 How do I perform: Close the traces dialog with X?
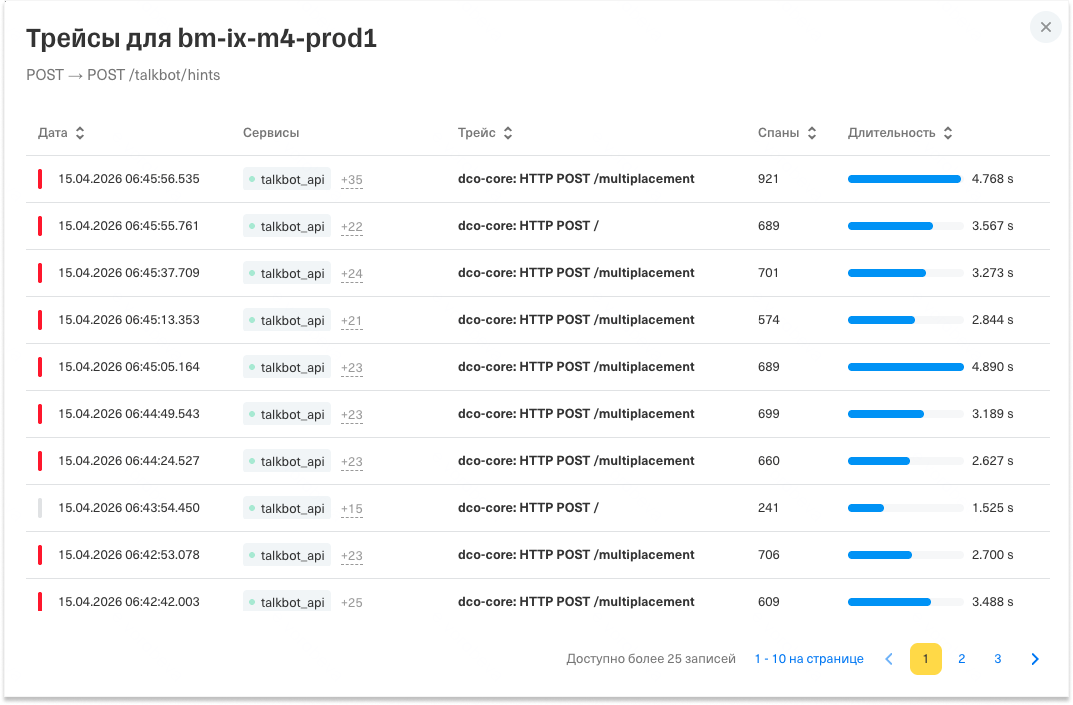(x=1046, y=27)
